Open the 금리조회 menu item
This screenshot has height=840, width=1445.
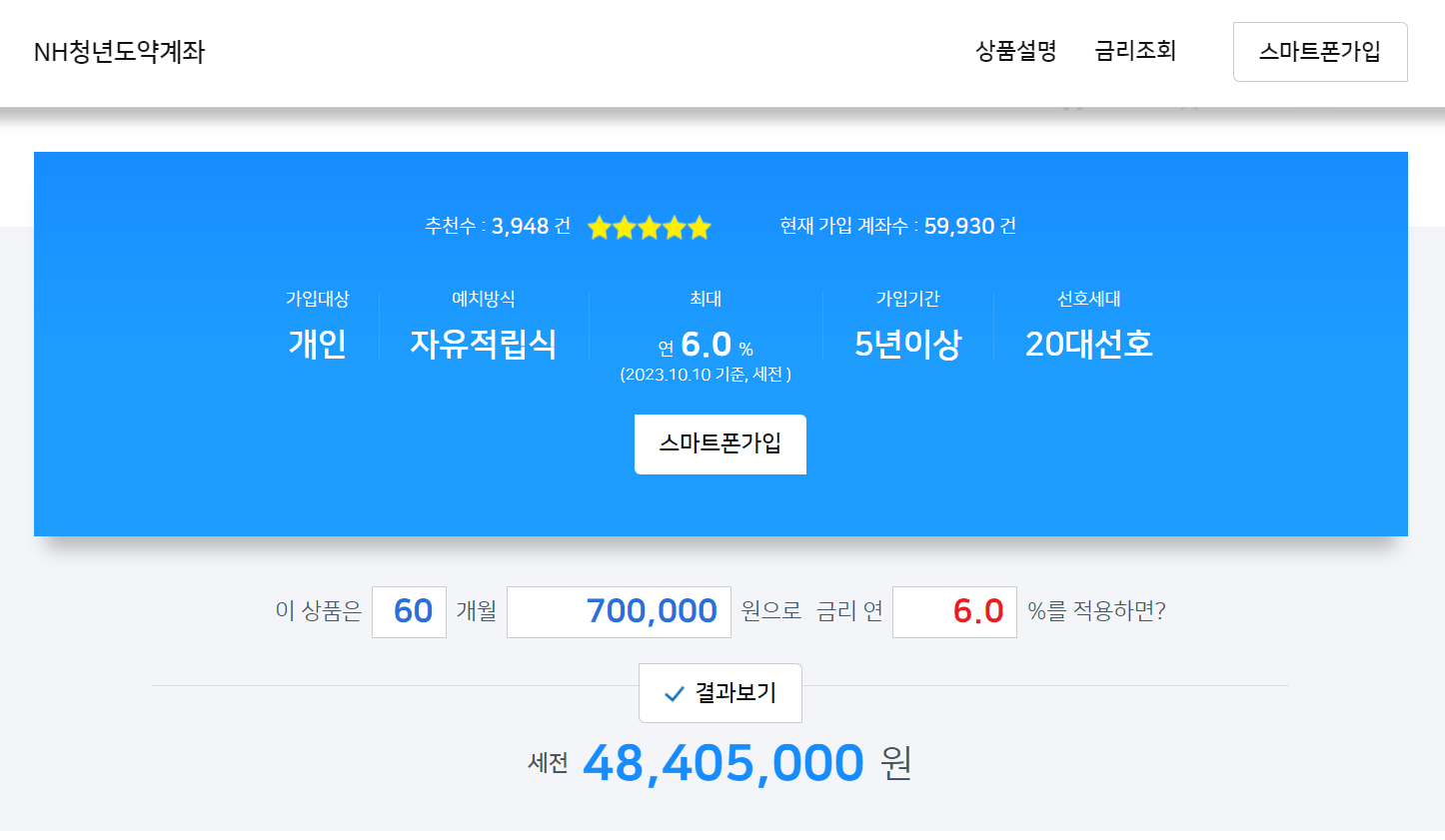pos(1135,51)
